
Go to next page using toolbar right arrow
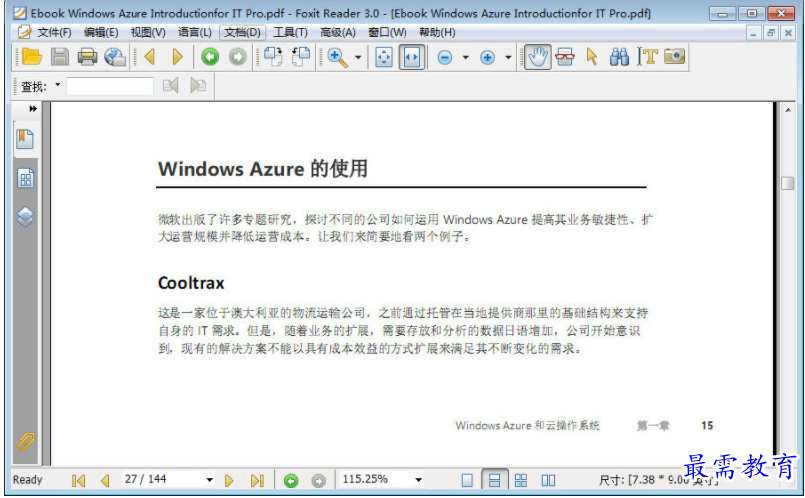[177, 56]
